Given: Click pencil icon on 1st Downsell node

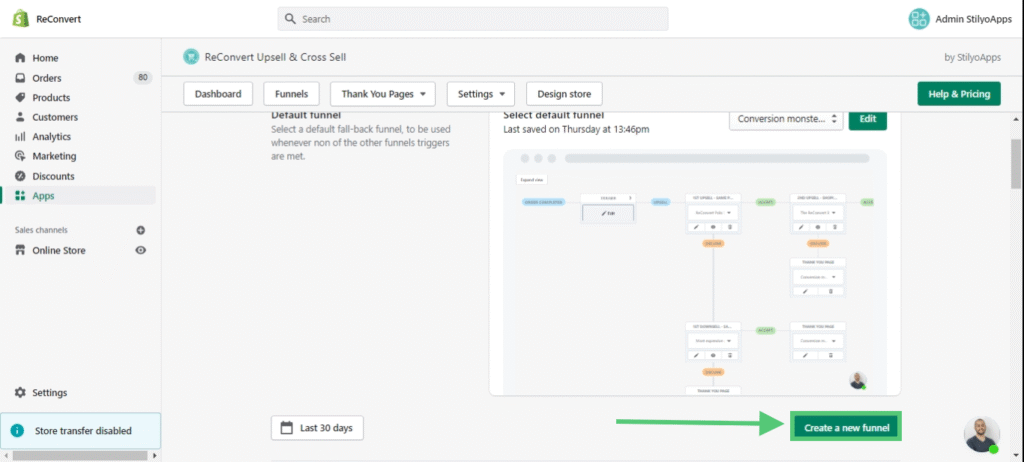Looking at the screenshot, I should 696,355.
